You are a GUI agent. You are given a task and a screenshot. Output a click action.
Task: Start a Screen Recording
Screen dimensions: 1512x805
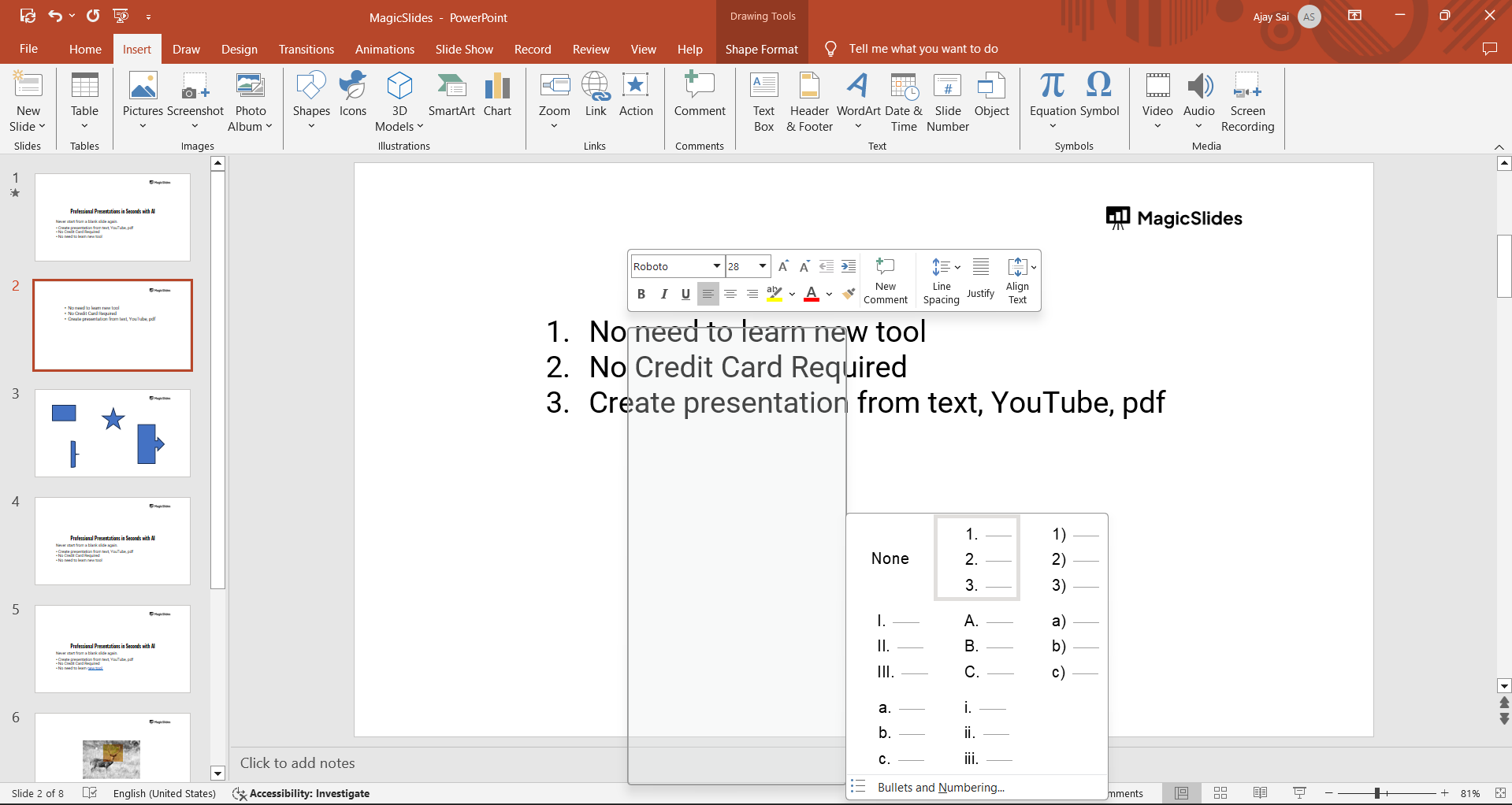tap(1246, 102)
